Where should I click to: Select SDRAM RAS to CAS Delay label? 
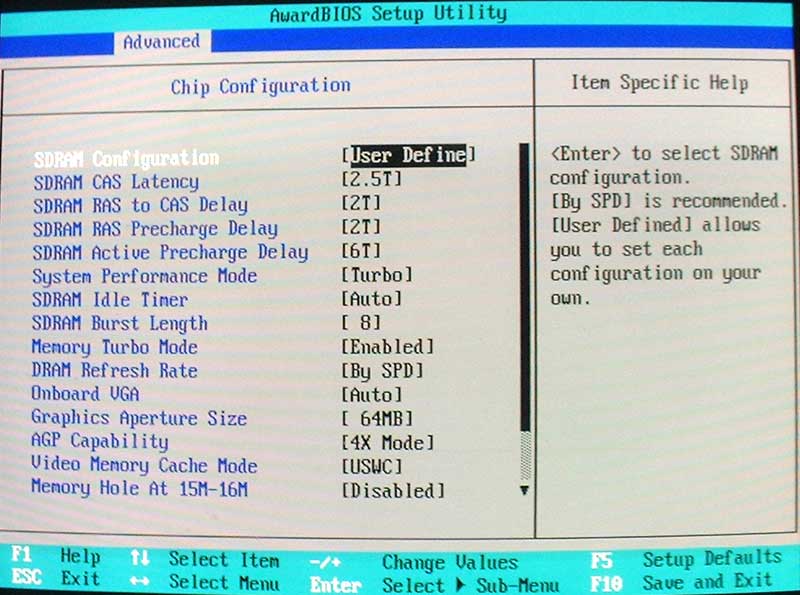[x=141, y=206]
